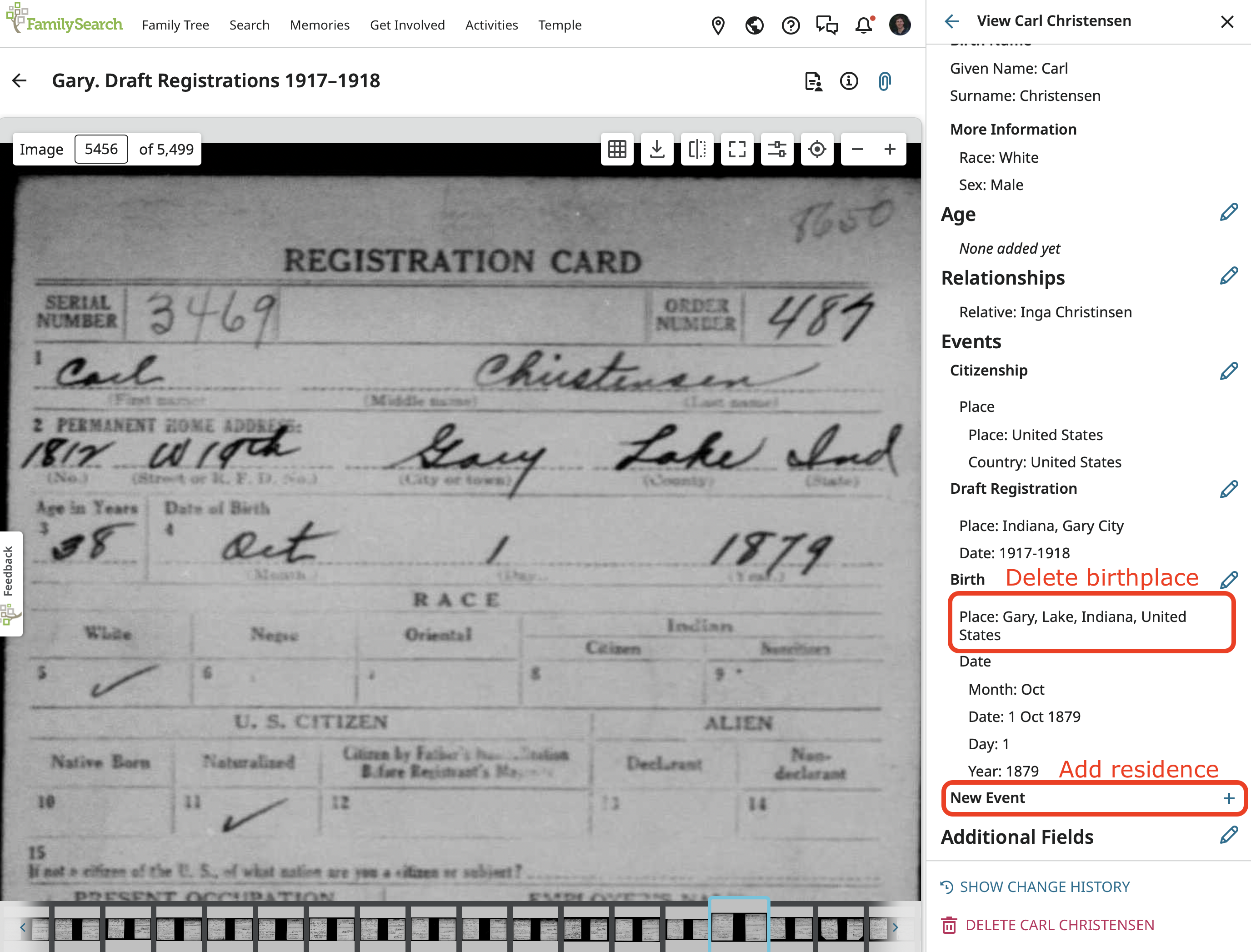
Task: Select 'Surname: Christensen' text
Action: pos(1025,96)
